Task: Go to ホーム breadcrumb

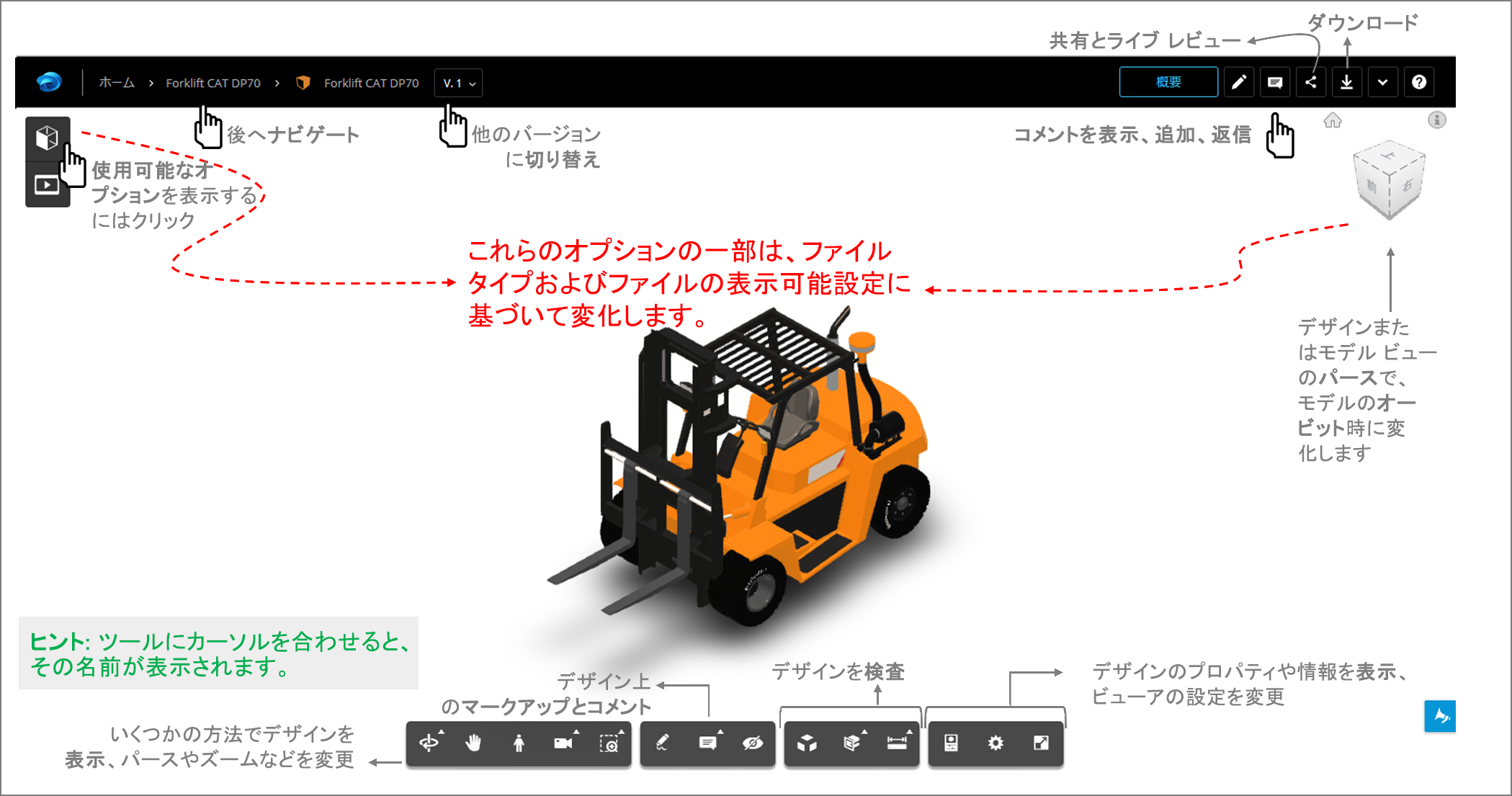Action: coord(117,83)
